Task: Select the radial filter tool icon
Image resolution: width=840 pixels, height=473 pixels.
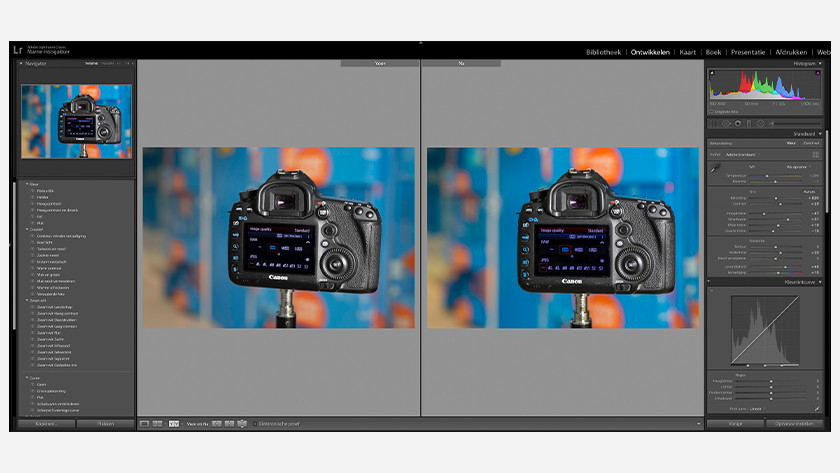Action: 760,124
